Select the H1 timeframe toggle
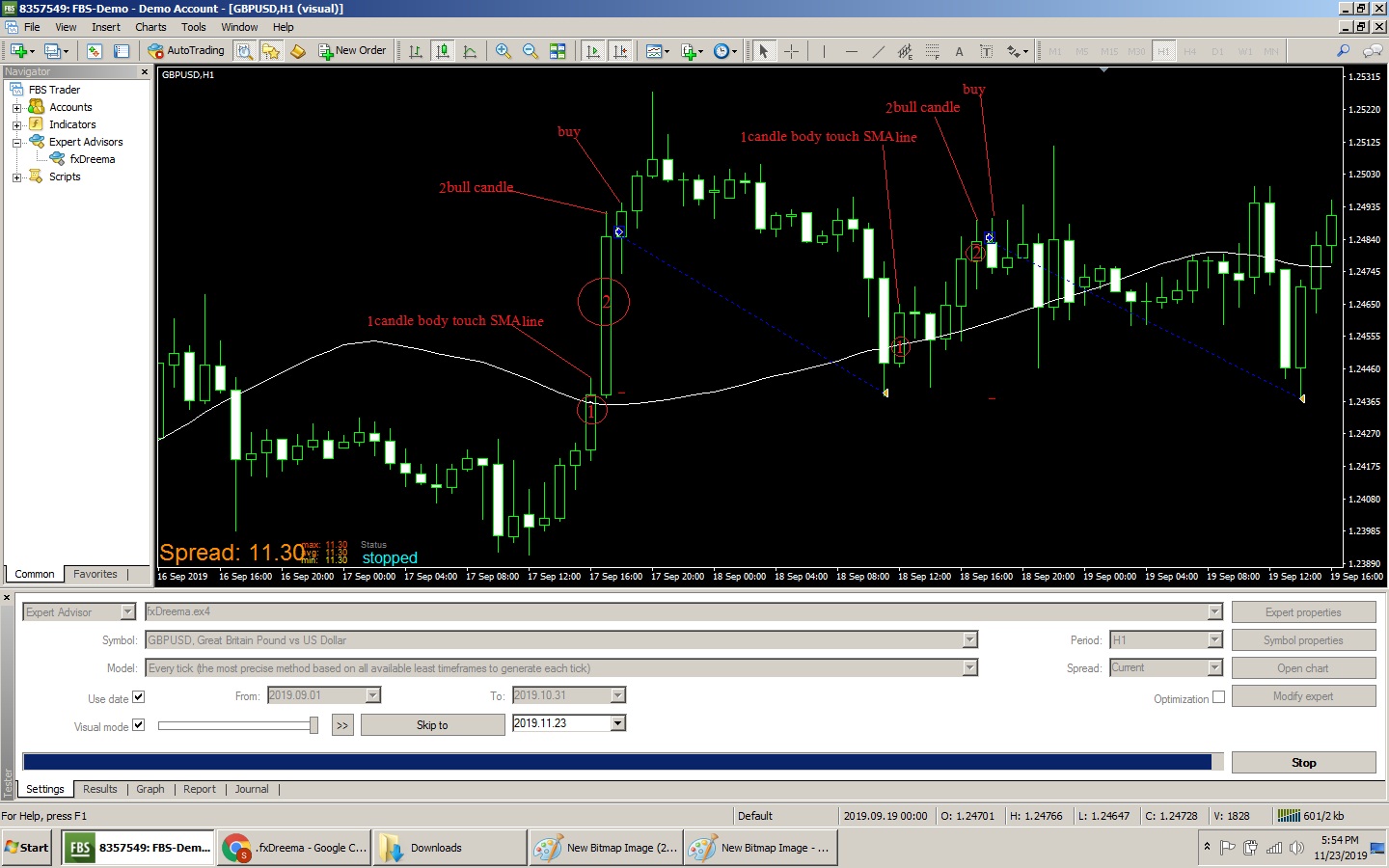The height and width of the screenshot is (868, 1389). [x=1163, y=51]
